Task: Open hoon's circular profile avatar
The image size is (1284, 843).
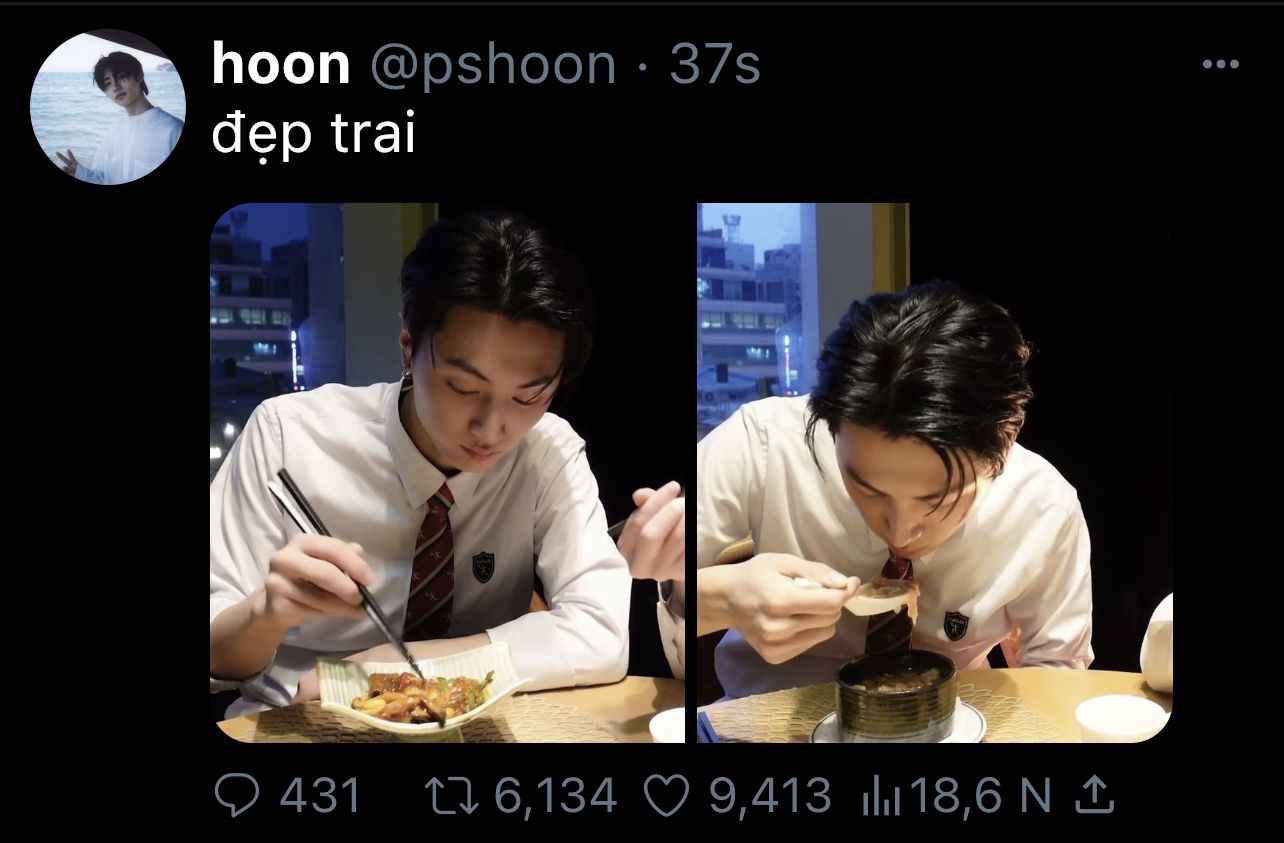Action: pyautogui.click(x=108, y=107)
